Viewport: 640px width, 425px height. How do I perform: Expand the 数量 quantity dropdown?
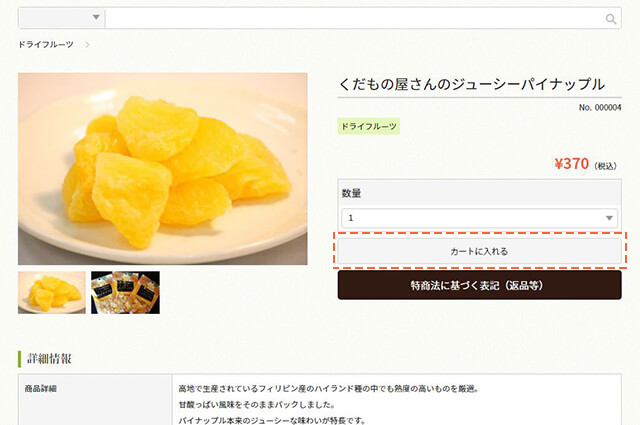[x=479, y=218]
